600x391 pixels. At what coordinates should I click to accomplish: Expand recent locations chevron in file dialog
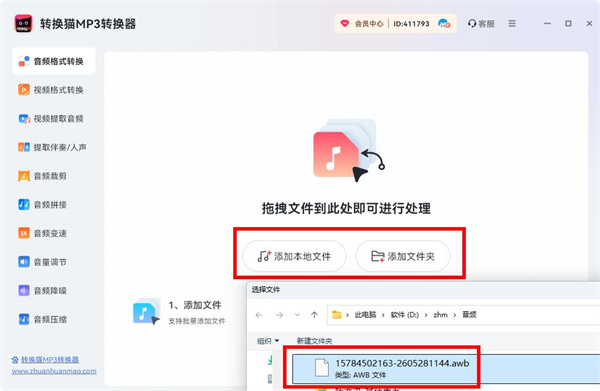(297, 315)
